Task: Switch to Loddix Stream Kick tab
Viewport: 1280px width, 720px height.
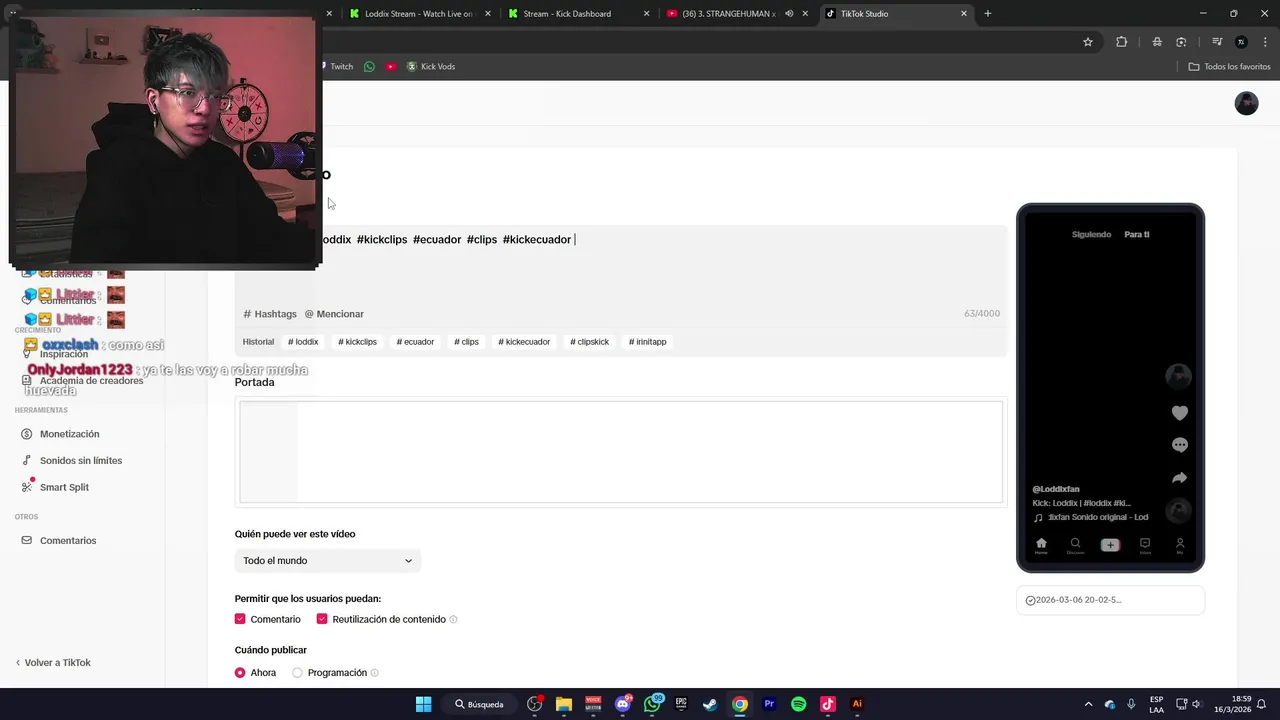Action: pos(419,14)
